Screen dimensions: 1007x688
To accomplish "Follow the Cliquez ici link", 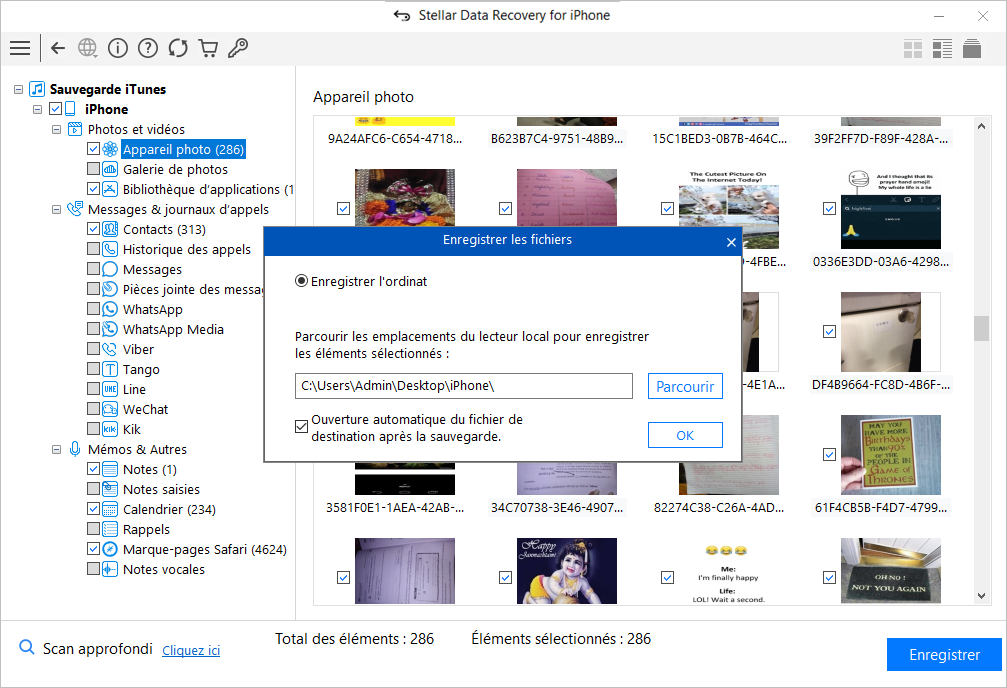I will [x=191, y=650].
